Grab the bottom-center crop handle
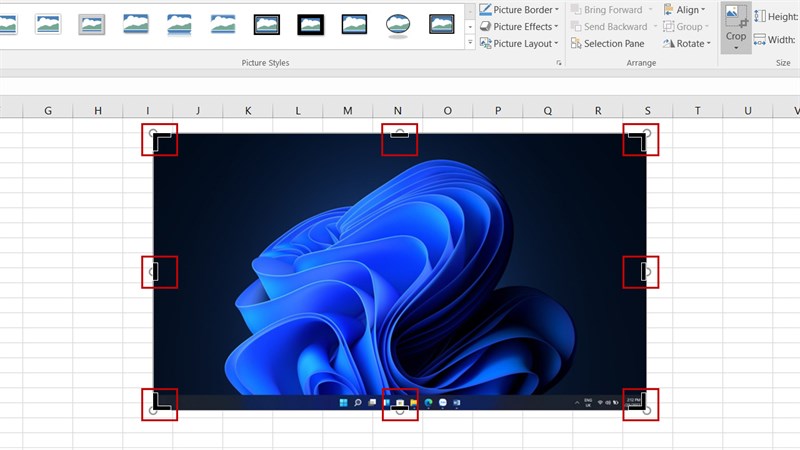 [400, 409]
